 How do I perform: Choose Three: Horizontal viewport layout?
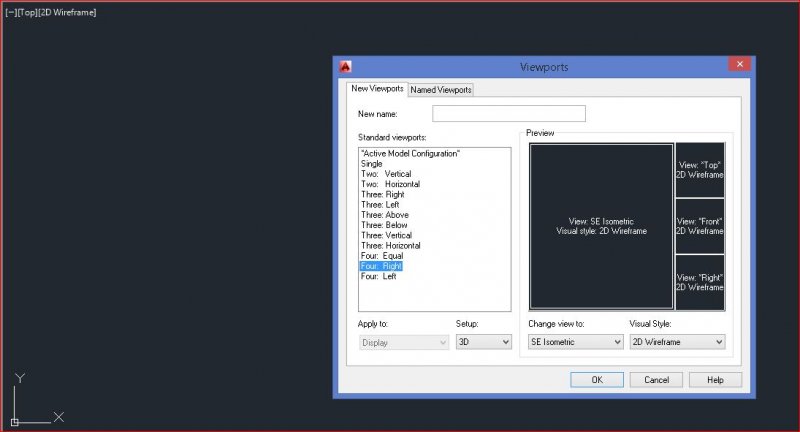(x=391, y=245)
